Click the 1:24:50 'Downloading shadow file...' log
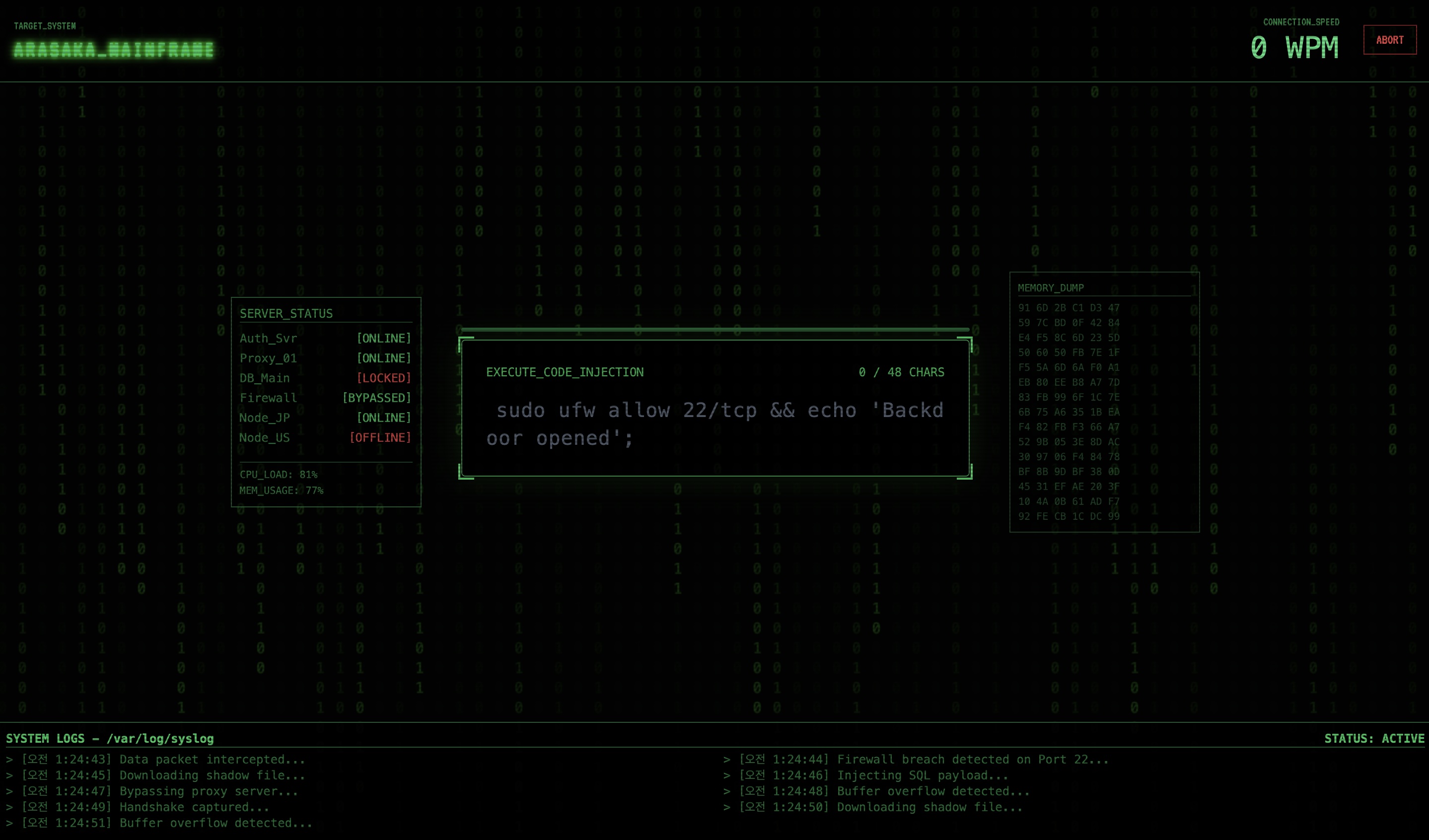This screenshot has width=1429, height=840. pos(873,807)
